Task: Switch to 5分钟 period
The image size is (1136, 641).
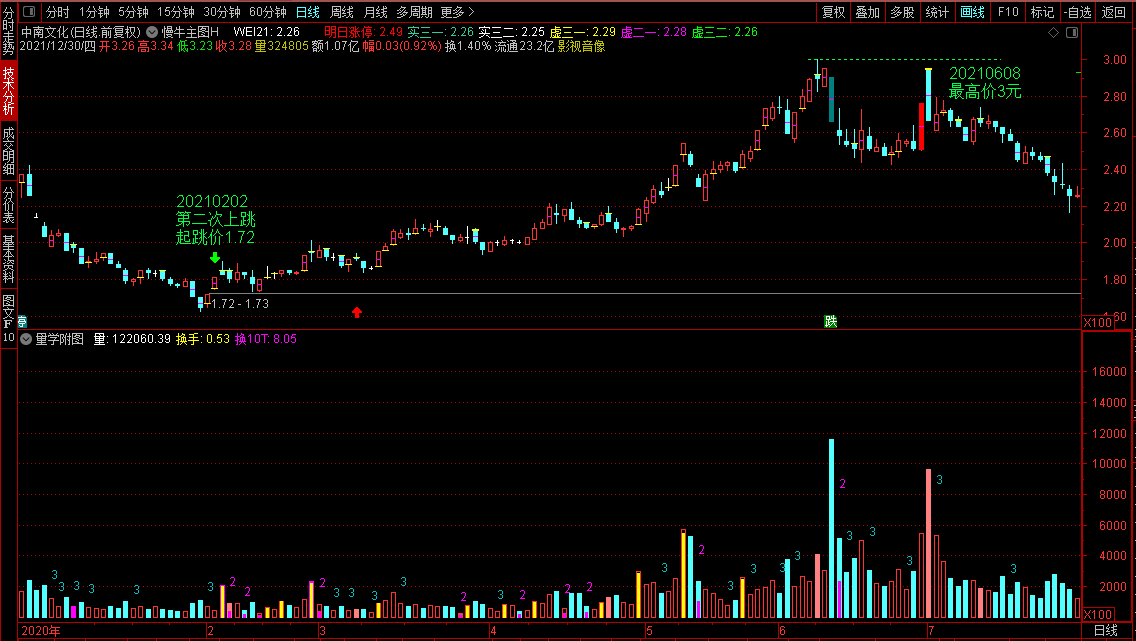Action: coord(133,12)
